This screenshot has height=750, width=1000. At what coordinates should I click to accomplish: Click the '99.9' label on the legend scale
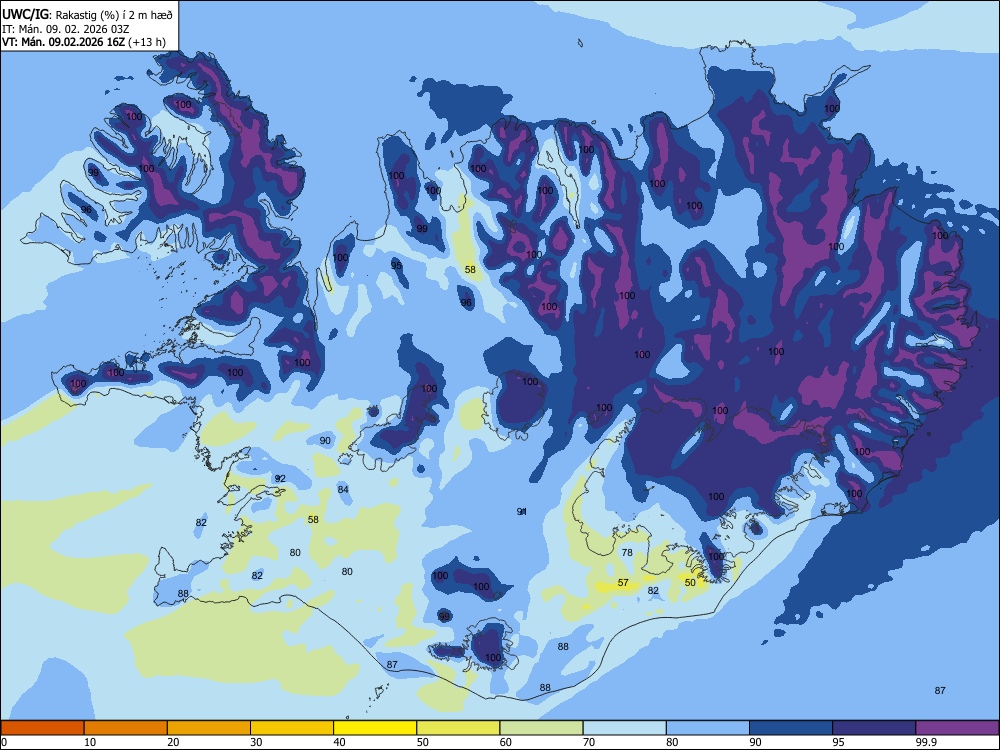pos(926,742)
